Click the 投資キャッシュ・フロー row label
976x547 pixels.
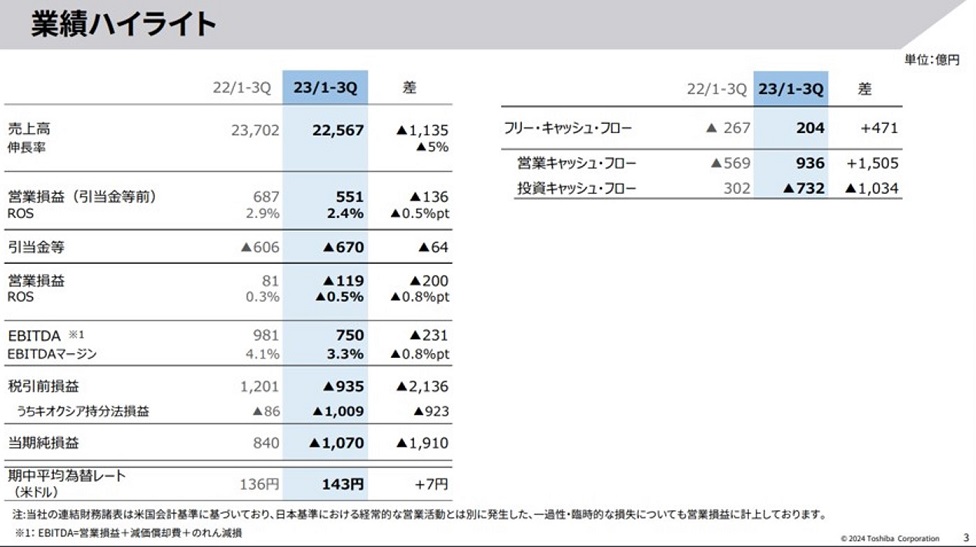click(x=576, y=188)
